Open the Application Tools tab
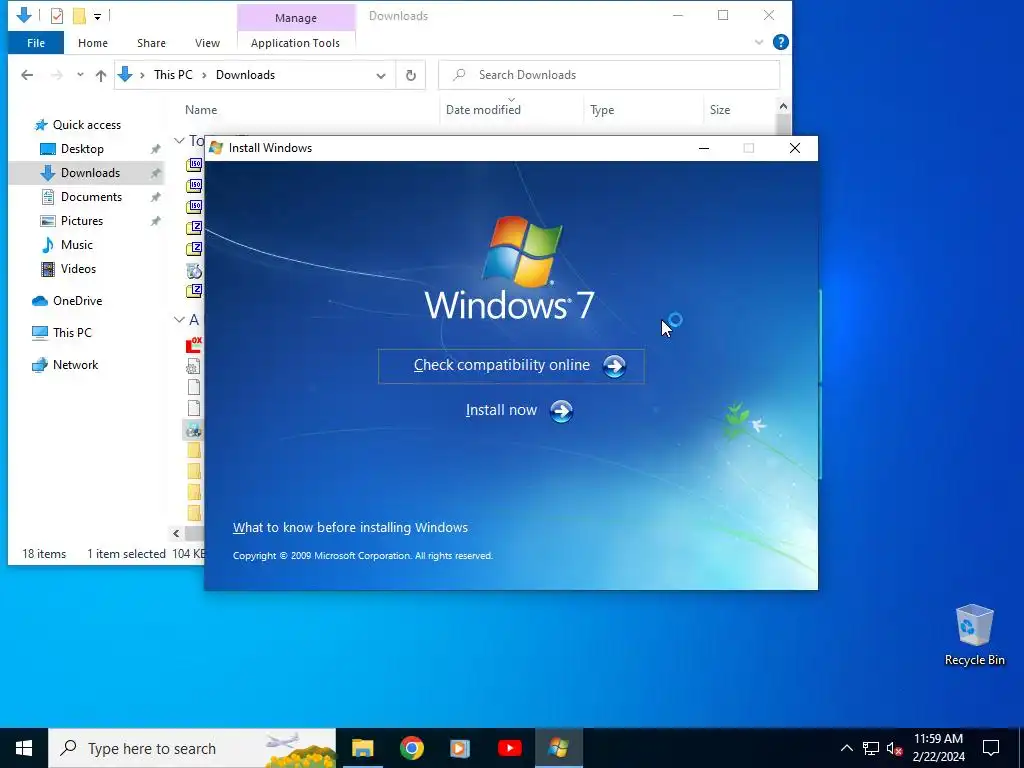 (x=295, y=43)
